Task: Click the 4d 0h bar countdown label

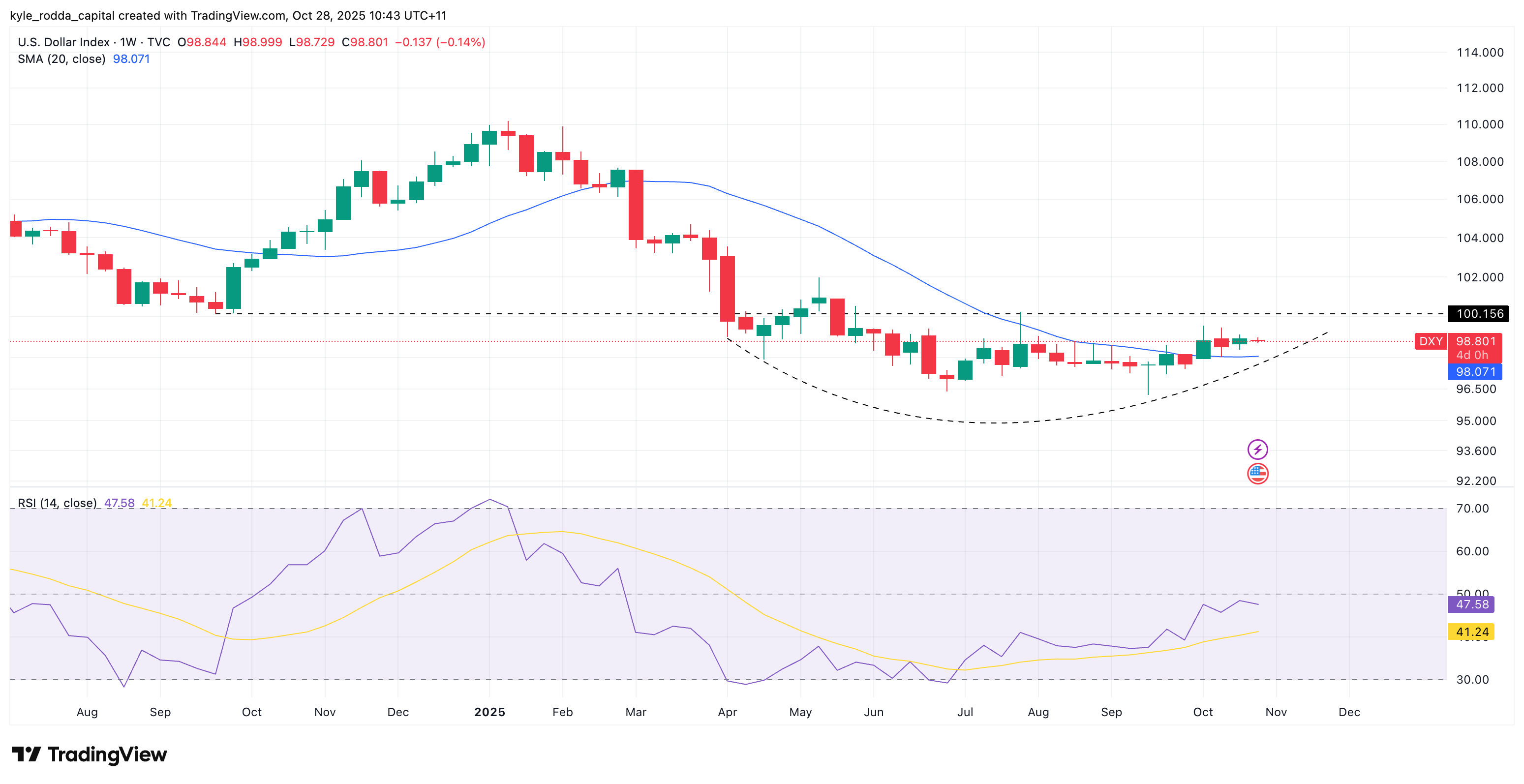Action: click(1471, 355)
